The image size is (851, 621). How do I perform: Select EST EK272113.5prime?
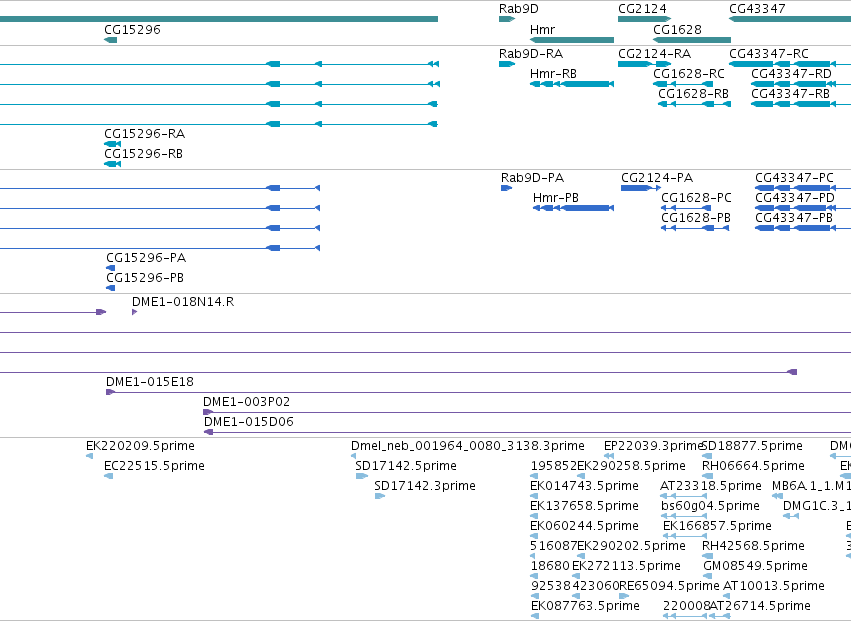(626, 567)
